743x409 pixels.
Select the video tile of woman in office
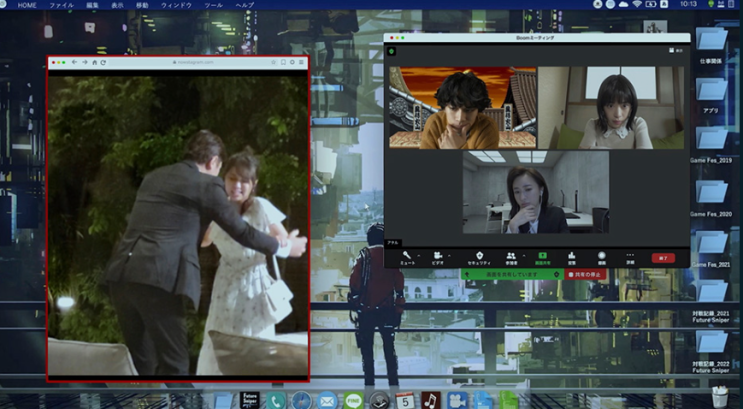[536, 192]
